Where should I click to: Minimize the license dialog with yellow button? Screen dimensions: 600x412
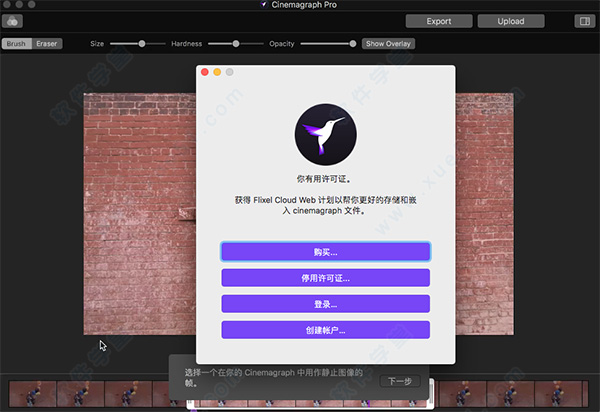coord(217,72)
